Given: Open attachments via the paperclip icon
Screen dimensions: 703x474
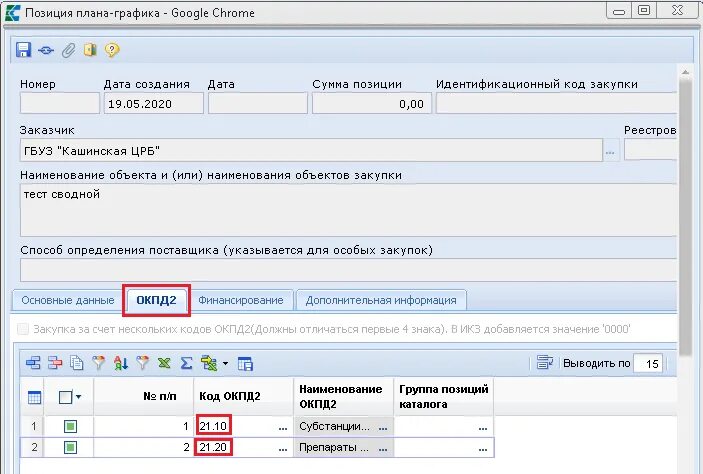Looking at the screenshot, I should [68, 50].
